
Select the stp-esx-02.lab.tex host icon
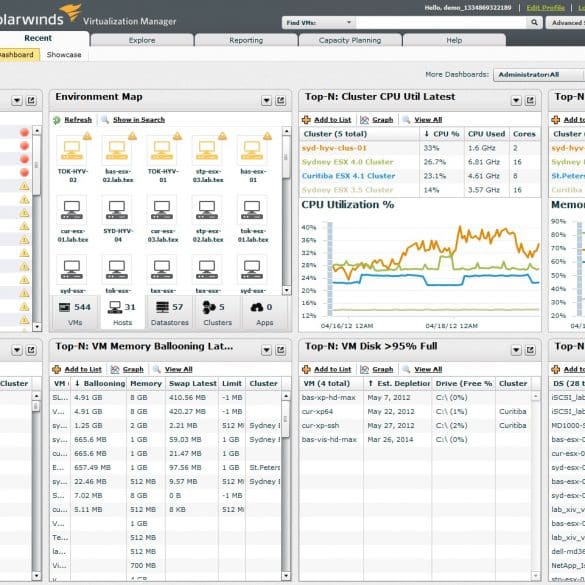(x=208, y=210)
